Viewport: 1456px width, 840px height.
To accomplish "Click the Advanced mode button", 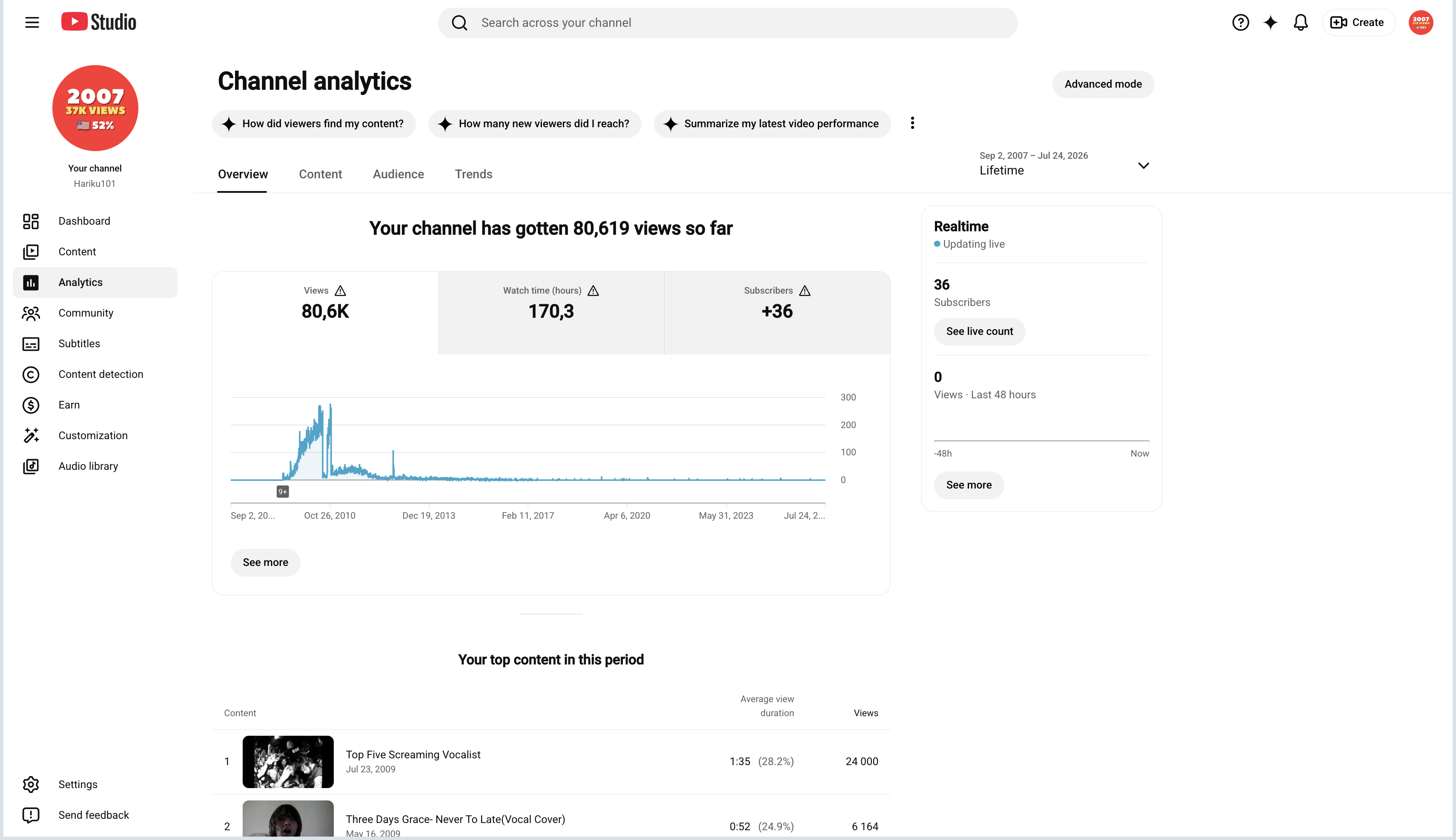I will [1103, 84].
